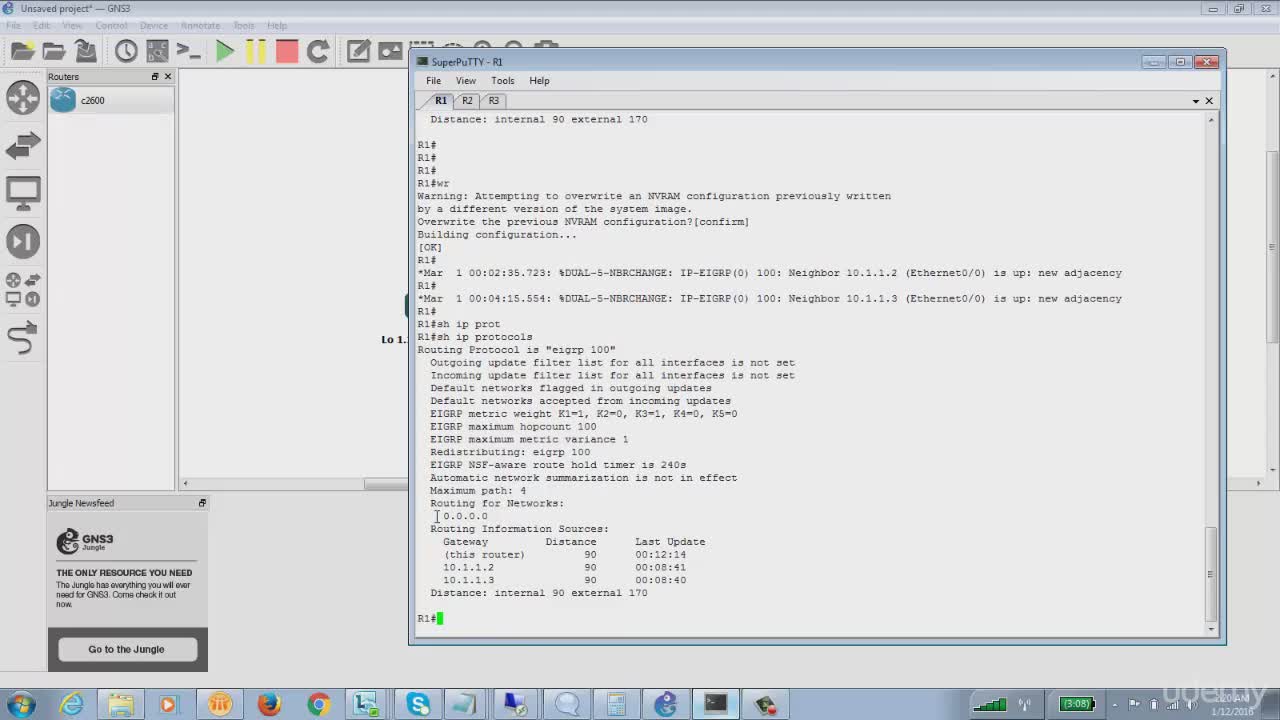Click the terminal vertical scrollbar thumb
This screenshot has height=720, width=1280.
[x=1211, y=573]
